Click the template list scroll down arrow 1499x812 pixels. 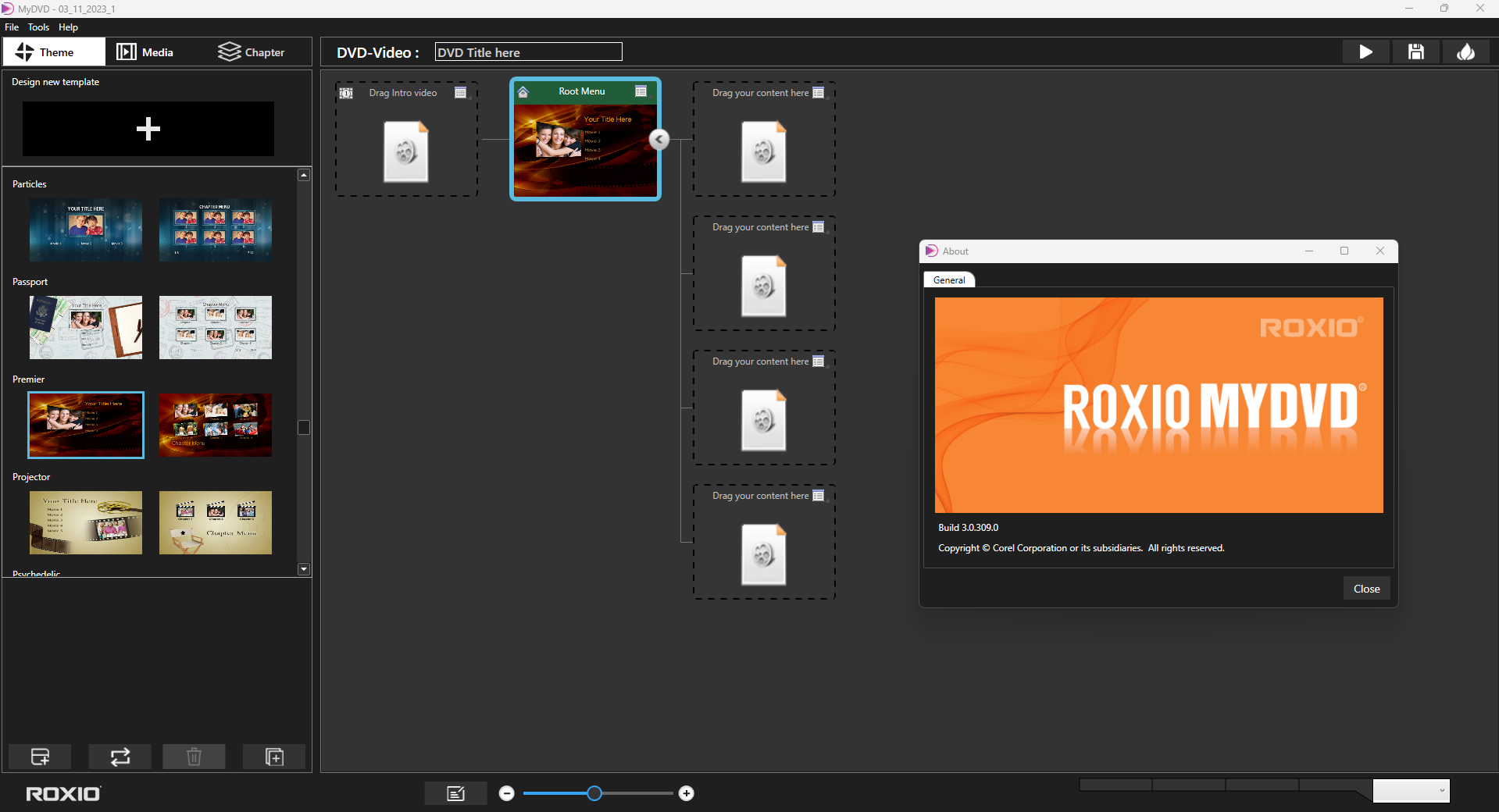304,569
